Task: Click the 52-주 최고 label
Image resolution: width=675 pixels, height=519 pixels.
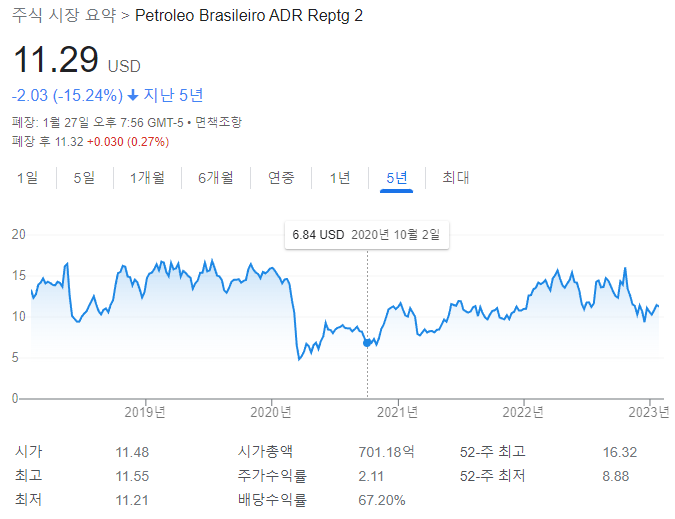Action: 492,452
